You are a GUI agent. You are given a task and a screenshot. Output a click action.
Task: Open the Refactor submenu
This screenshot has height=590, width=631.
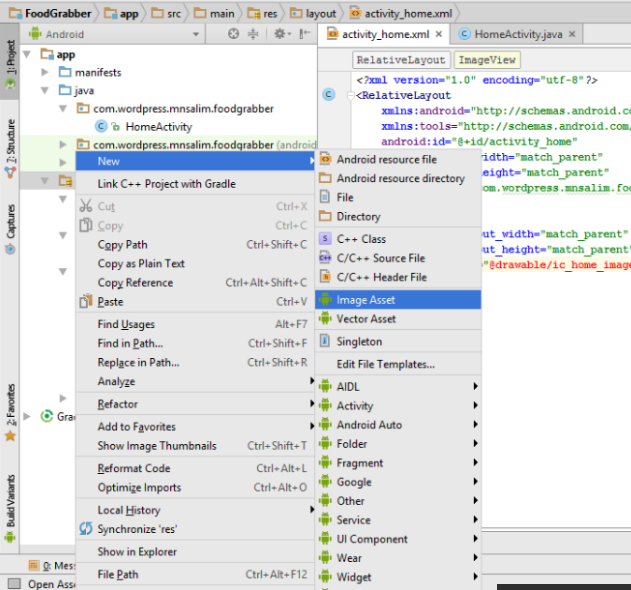[x=195, y=404]
